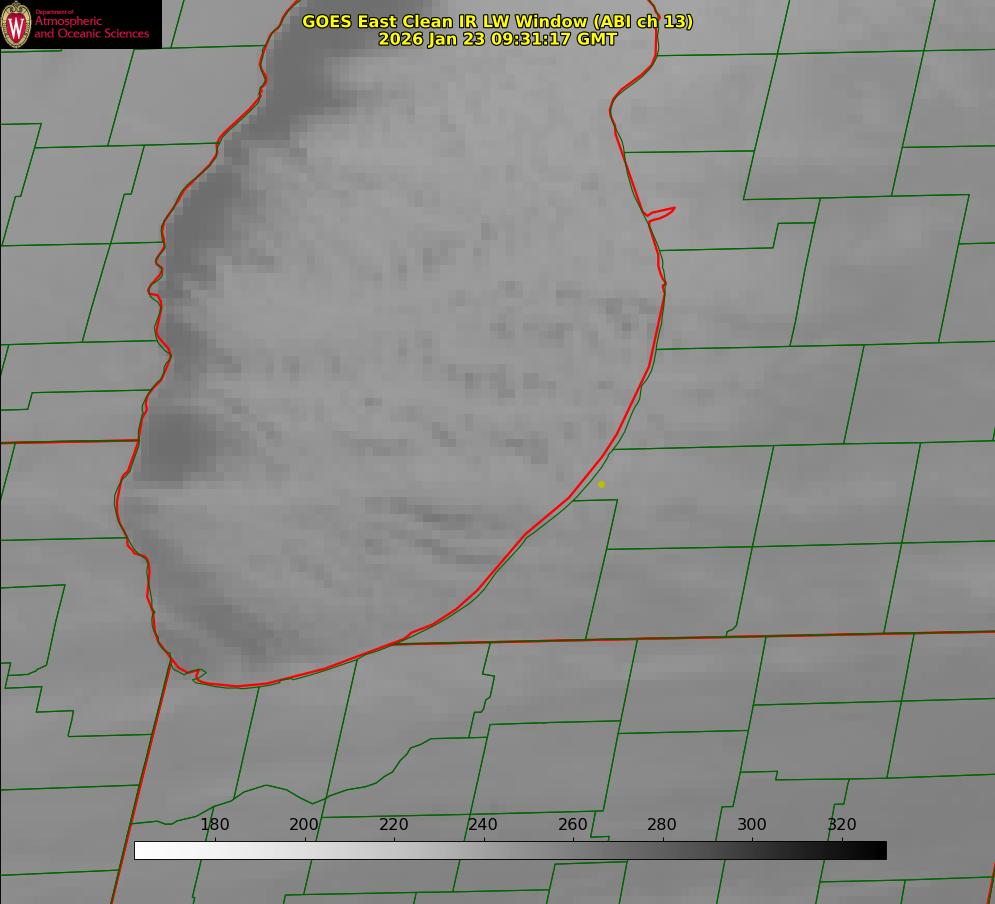Click the 2026 Jan 23 09:31:17 GMT timestamp

pyautogui.click(x=498, y=39)
